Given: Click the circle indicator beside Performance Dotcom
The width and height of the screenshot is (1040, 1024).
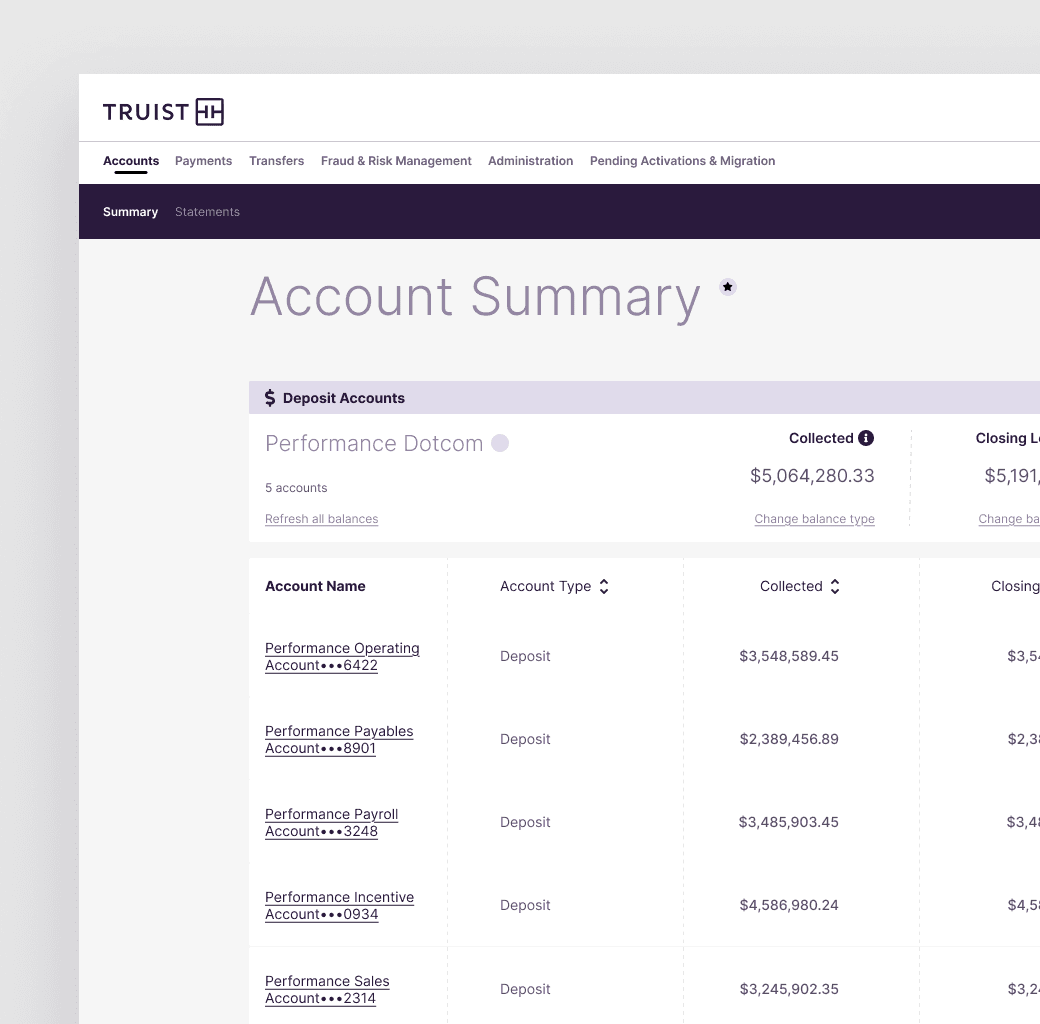Looking at the screenshot, I should coord(500,443).
